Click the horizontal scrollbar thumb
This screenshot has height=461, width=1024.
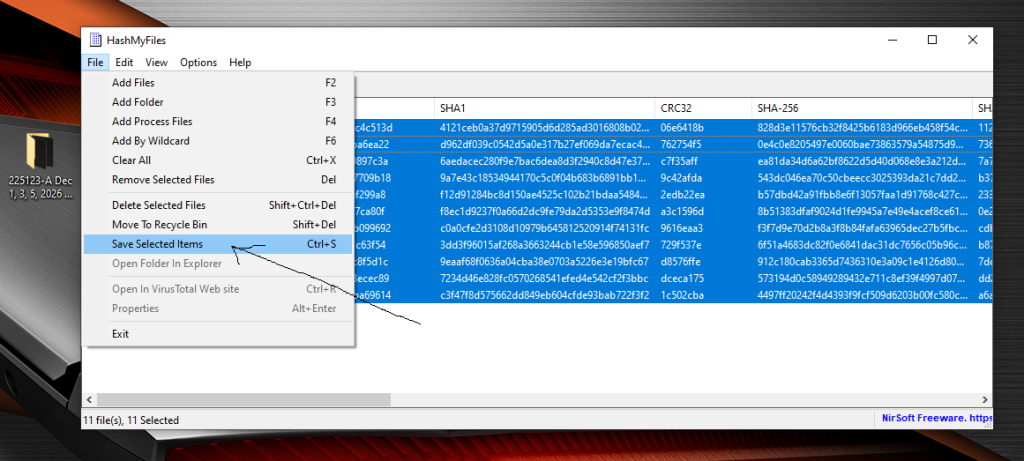click(x=244, y=399)
